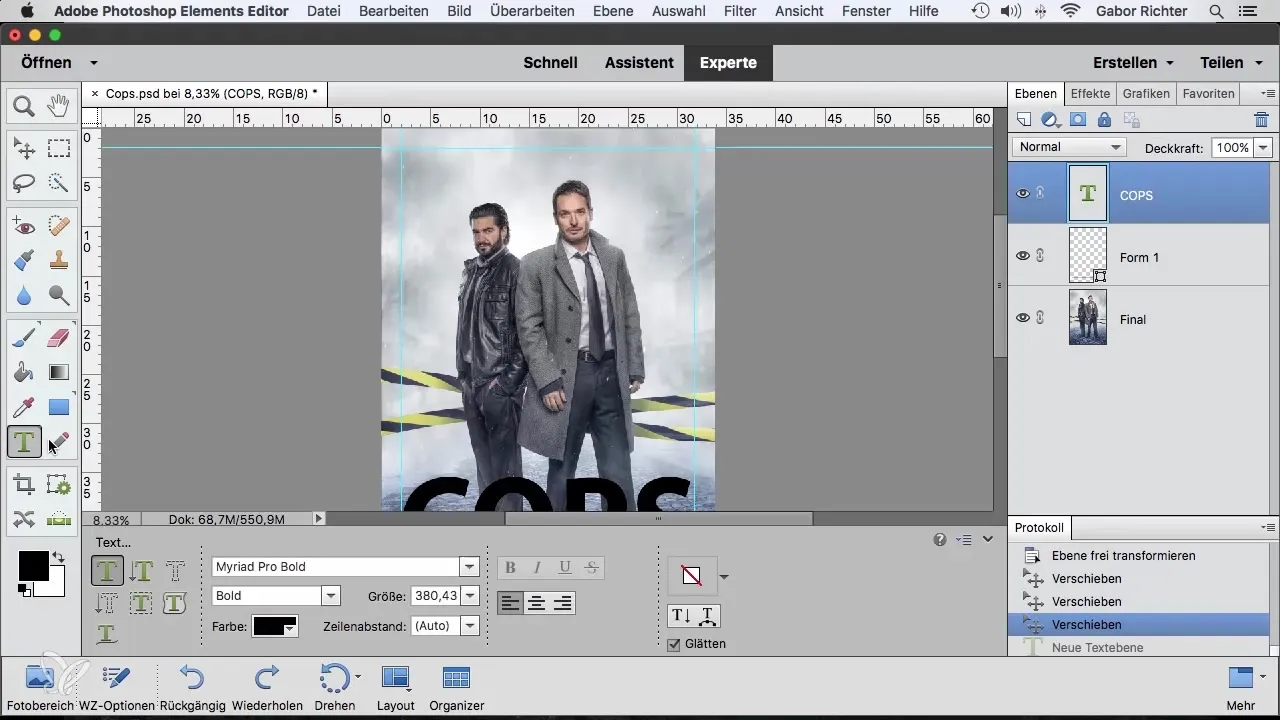Expand the Öffnen dropdown arrow
1280x720 pixels.
point(93,62)
